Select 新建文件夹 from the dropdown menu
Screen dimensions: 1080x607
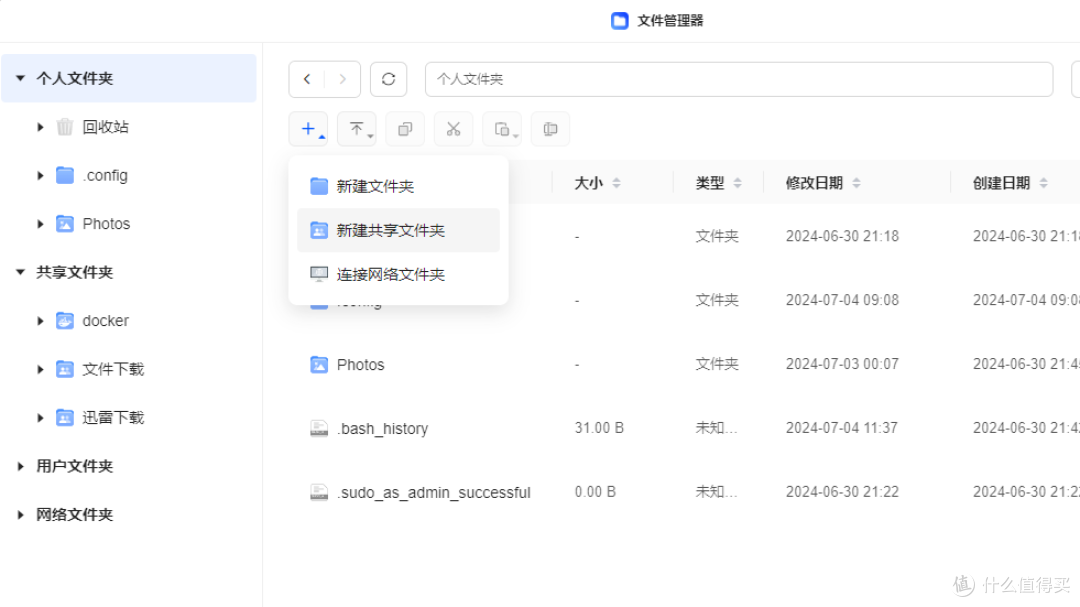(x=375, y=186)
